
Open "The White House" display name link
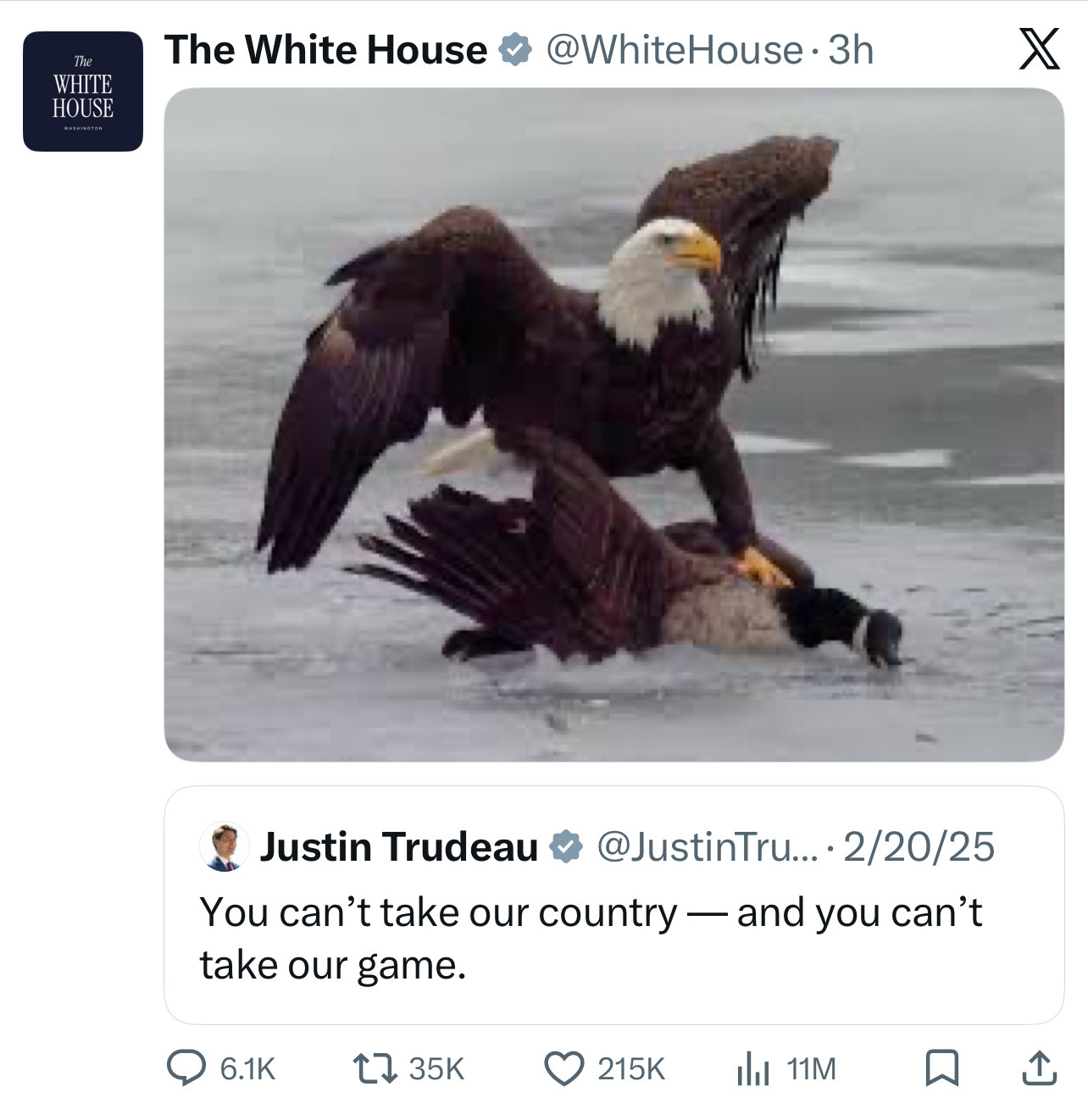[x=325, y=50]
